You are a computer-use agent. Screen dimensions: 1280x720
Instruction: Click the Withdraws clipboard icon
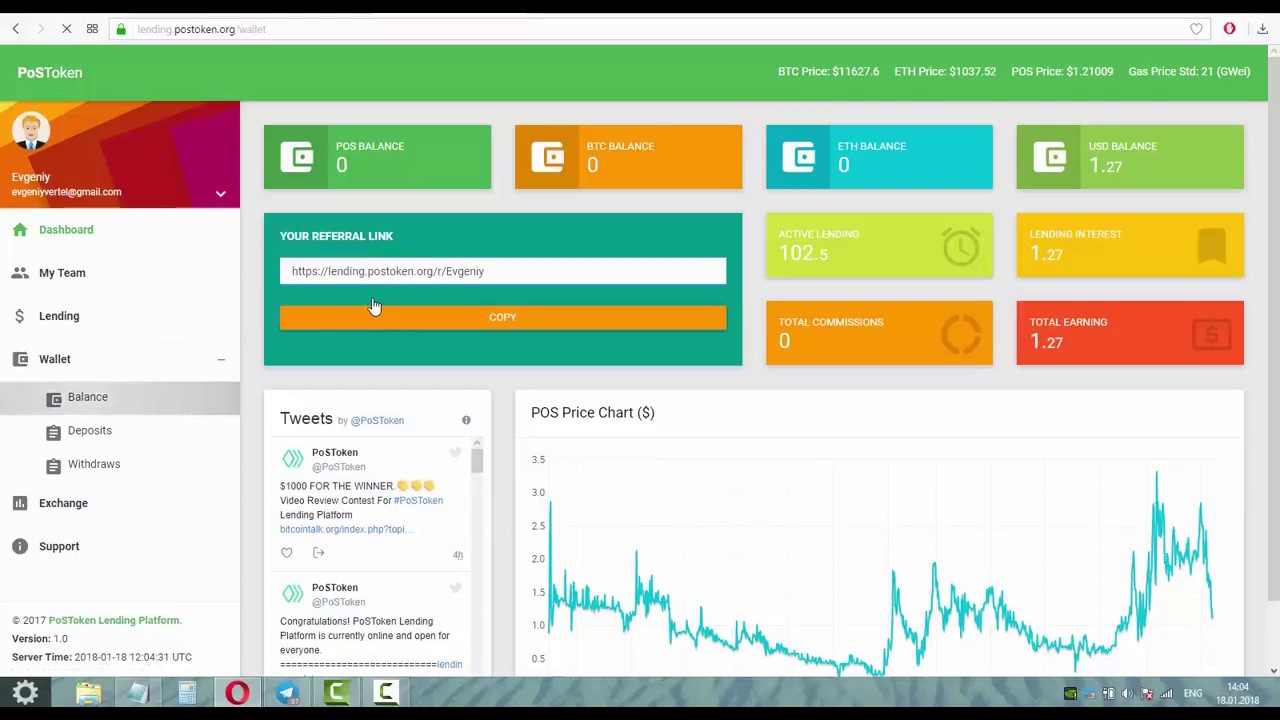pyautogui.click(x=53, y=465)
